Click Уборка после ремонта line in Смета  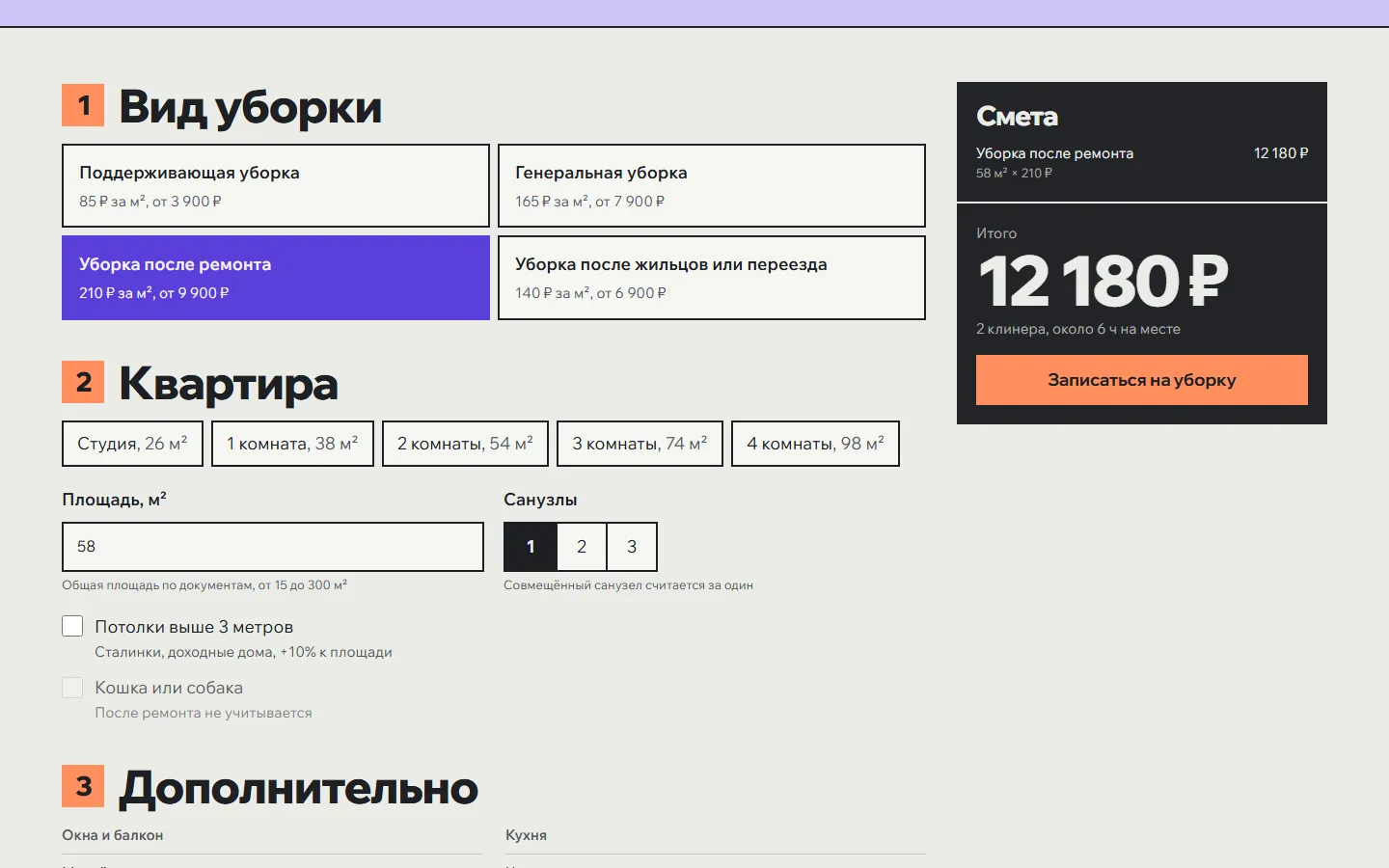(x=1054, y=153)
